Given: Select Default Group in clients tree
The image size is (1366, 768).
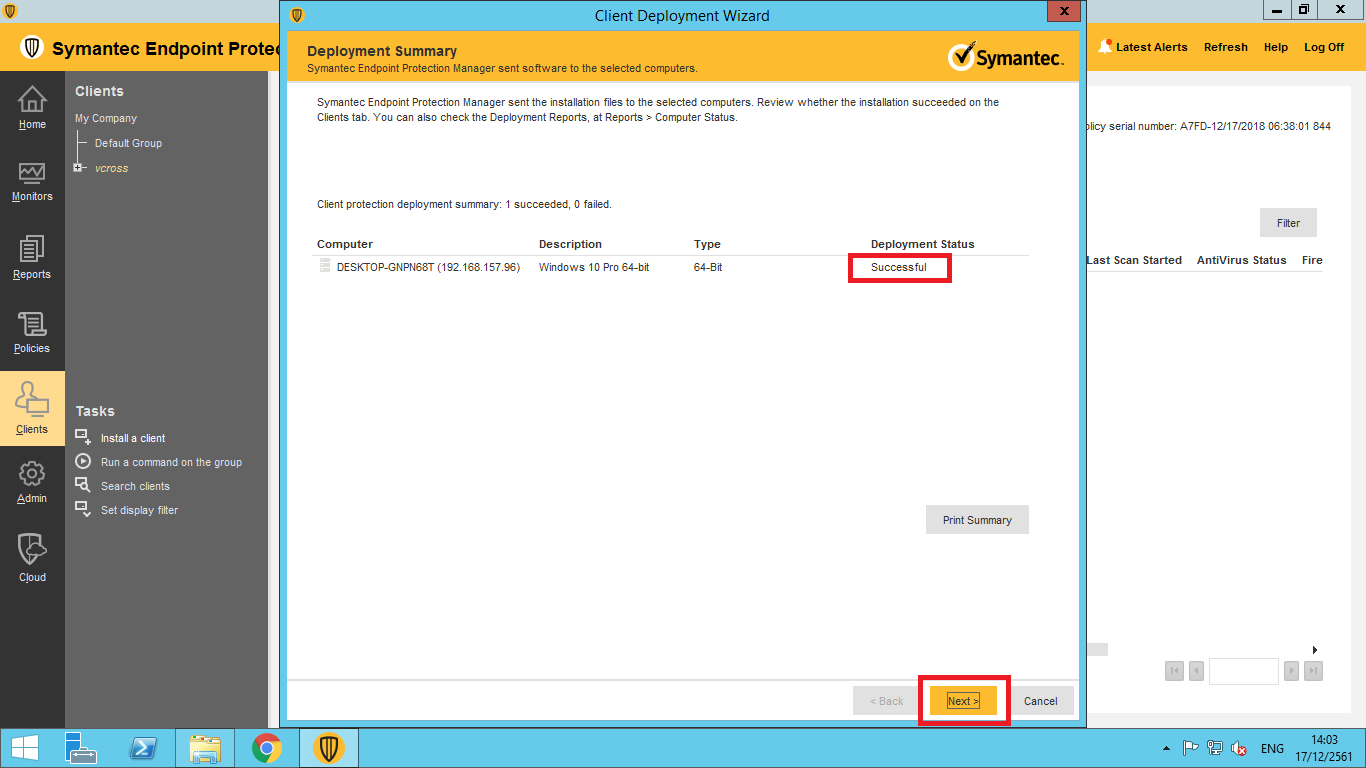Looking at the screenshot, I should (x=128, y=143).
